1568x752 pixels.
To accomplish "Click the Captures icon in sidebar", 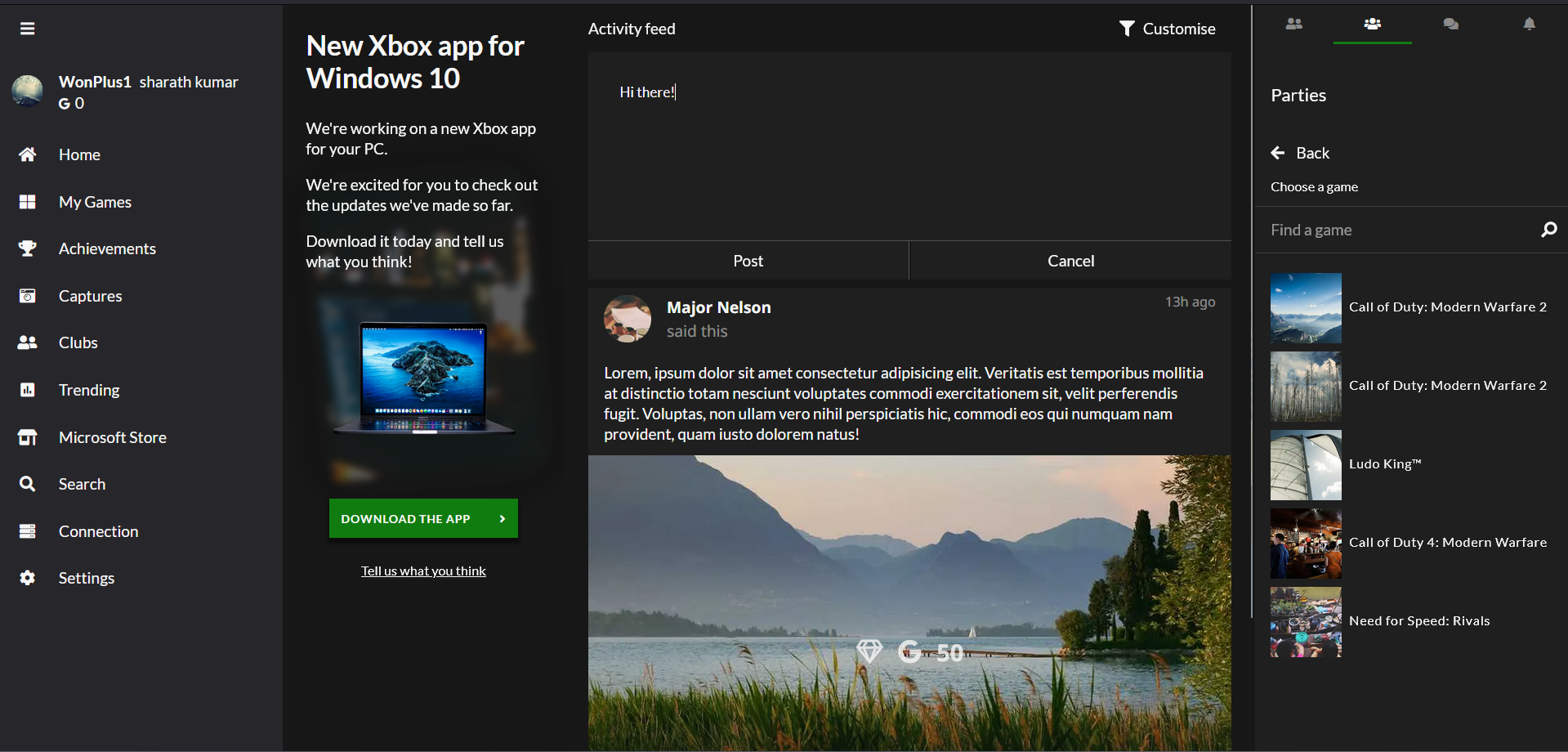I will pos(27,296).
